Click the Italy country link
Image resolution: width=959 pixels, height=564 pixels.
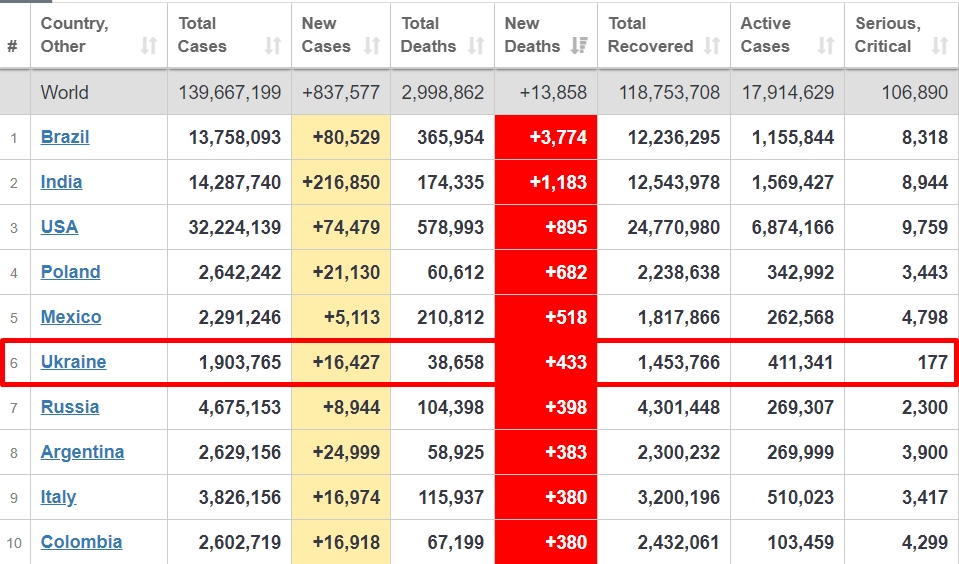[x=58, y=497]
